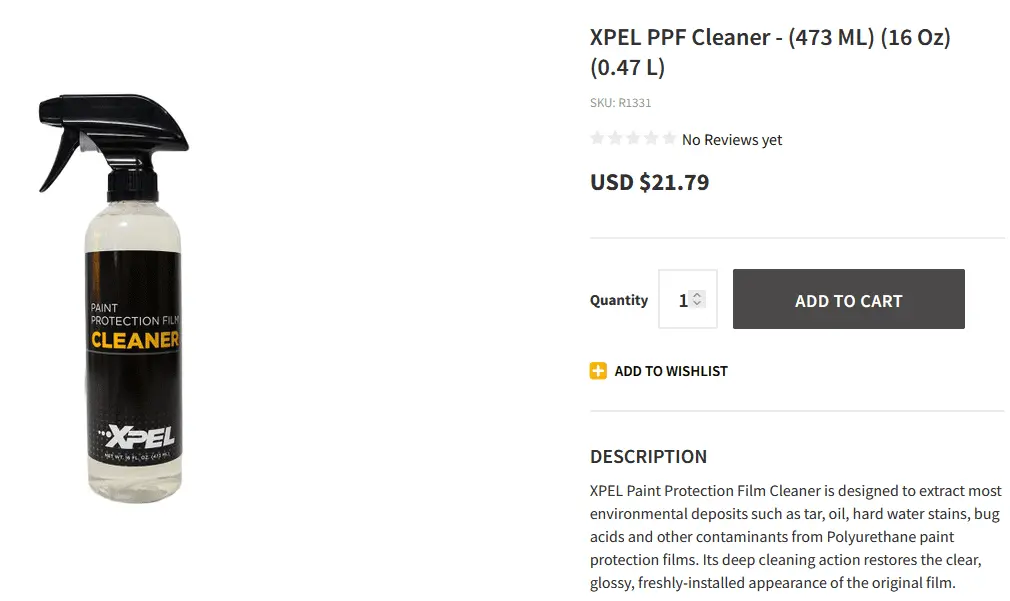Image resolution: width=1010 pixels, height=601 pixels.
Task: Click the second rating star
Action: tap(616, 139)
